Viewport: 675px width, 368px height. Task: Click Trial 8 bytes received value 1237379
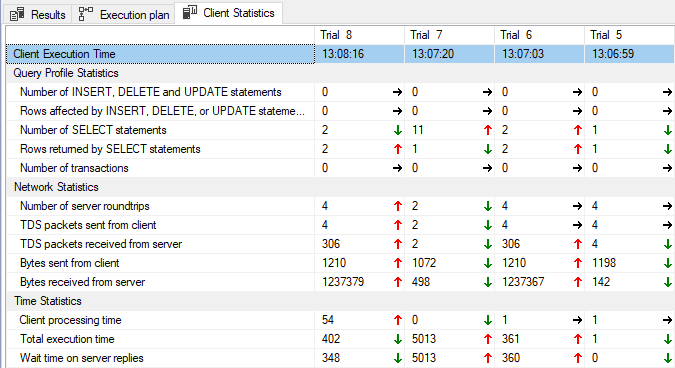tap(343, 282)
